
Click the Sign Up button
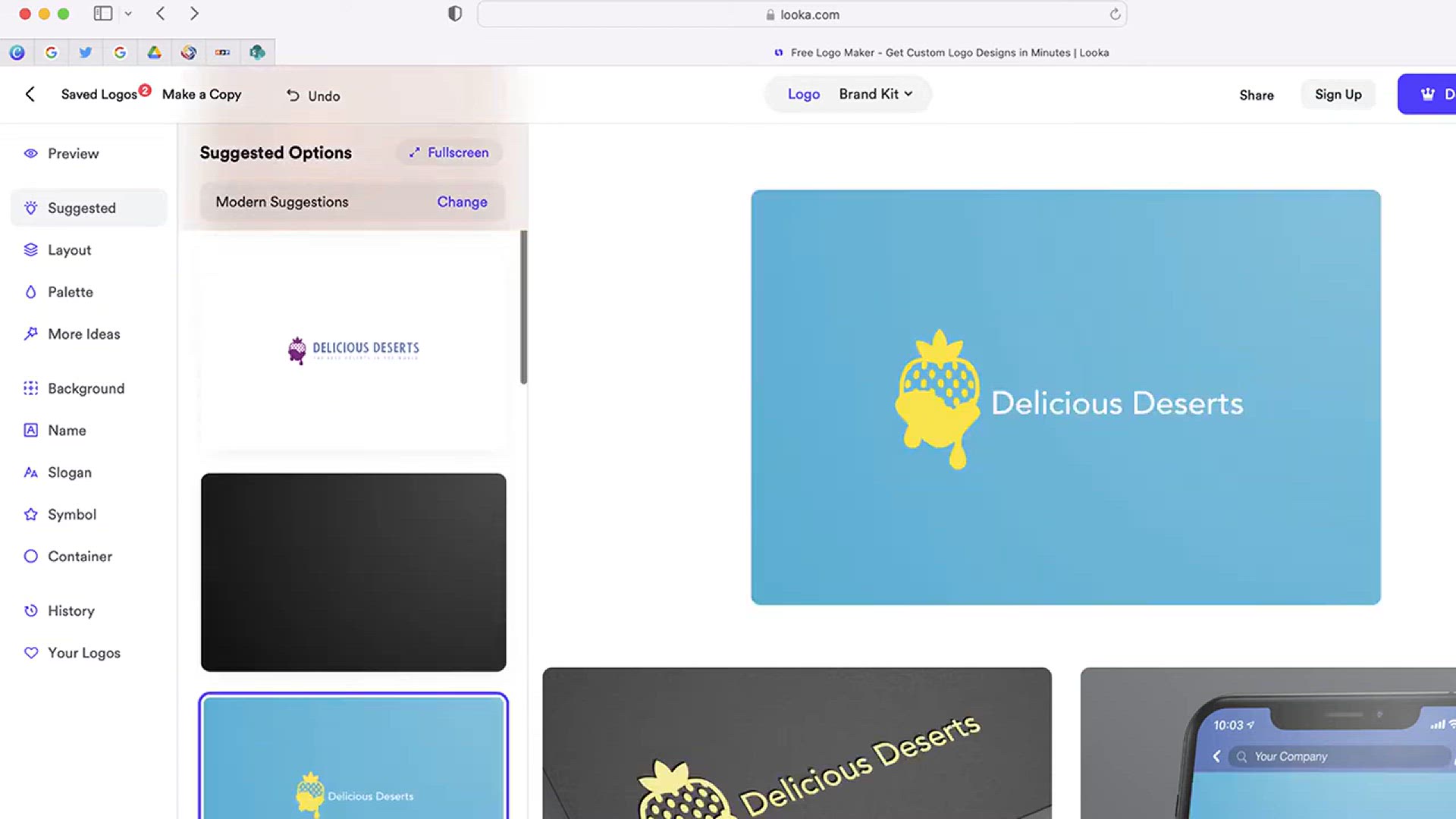(1338, 94)
